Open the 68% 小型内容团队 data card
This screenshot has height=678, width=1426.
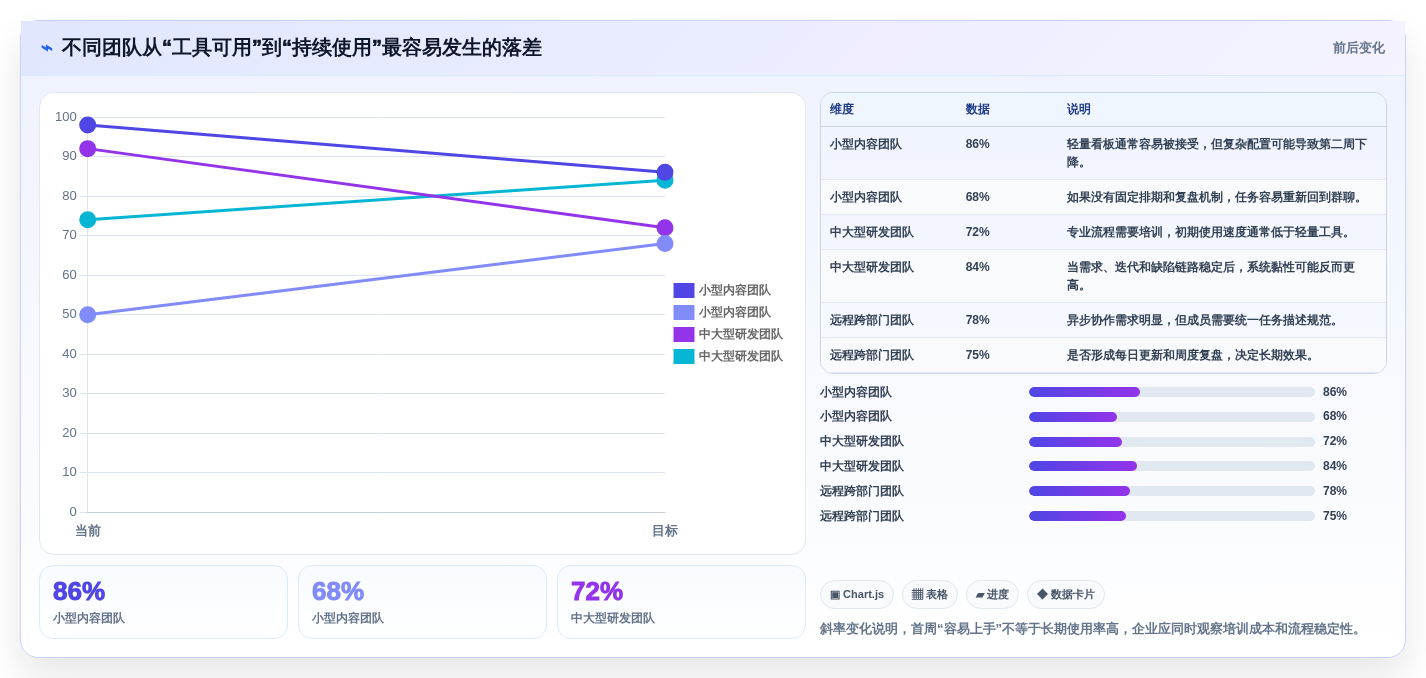click(422, 602)
